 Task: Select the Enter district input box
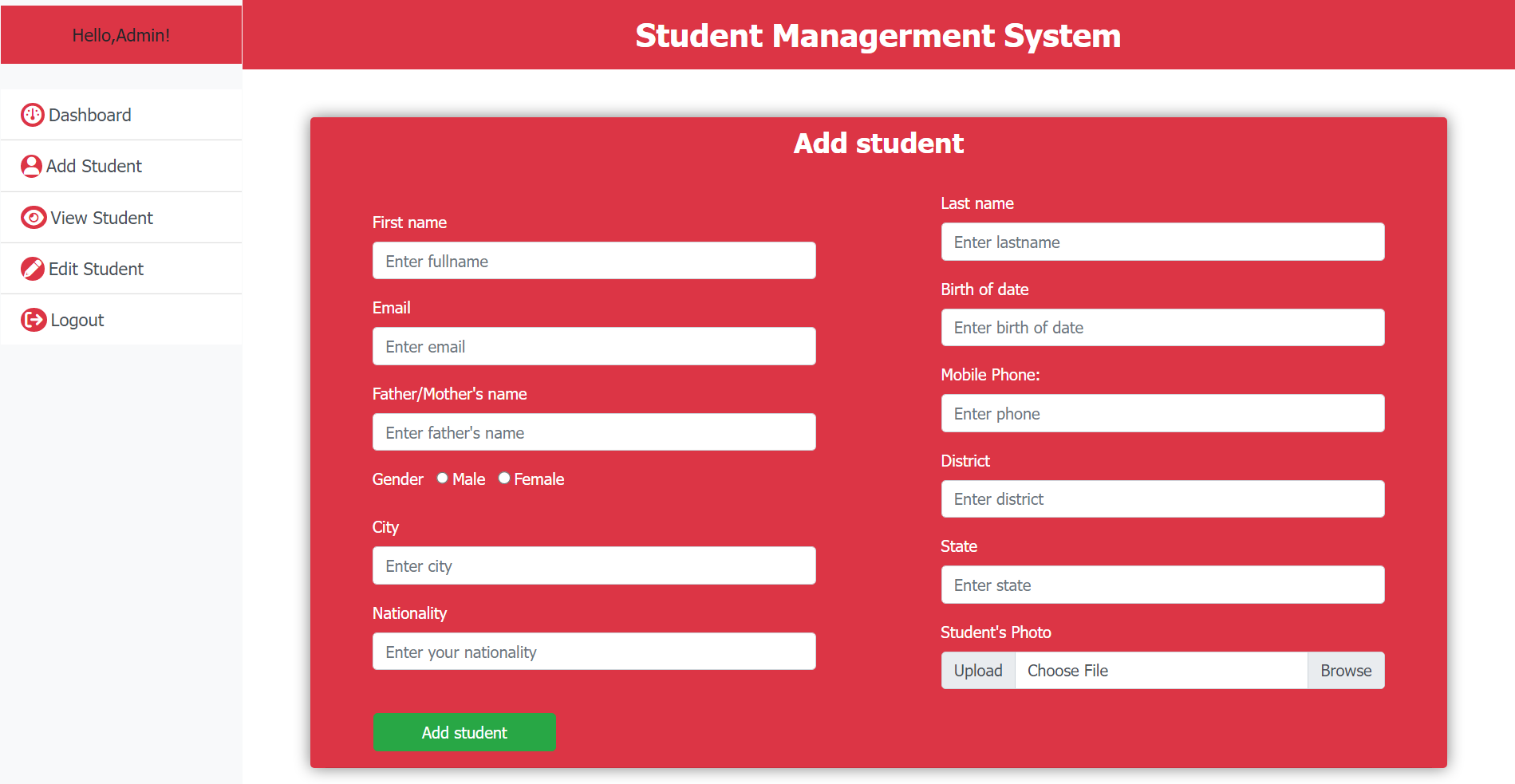click(1162, 498)
